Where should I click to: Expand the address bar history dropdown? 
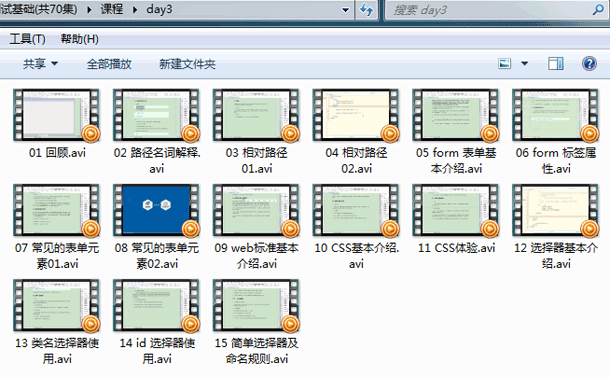345,10
